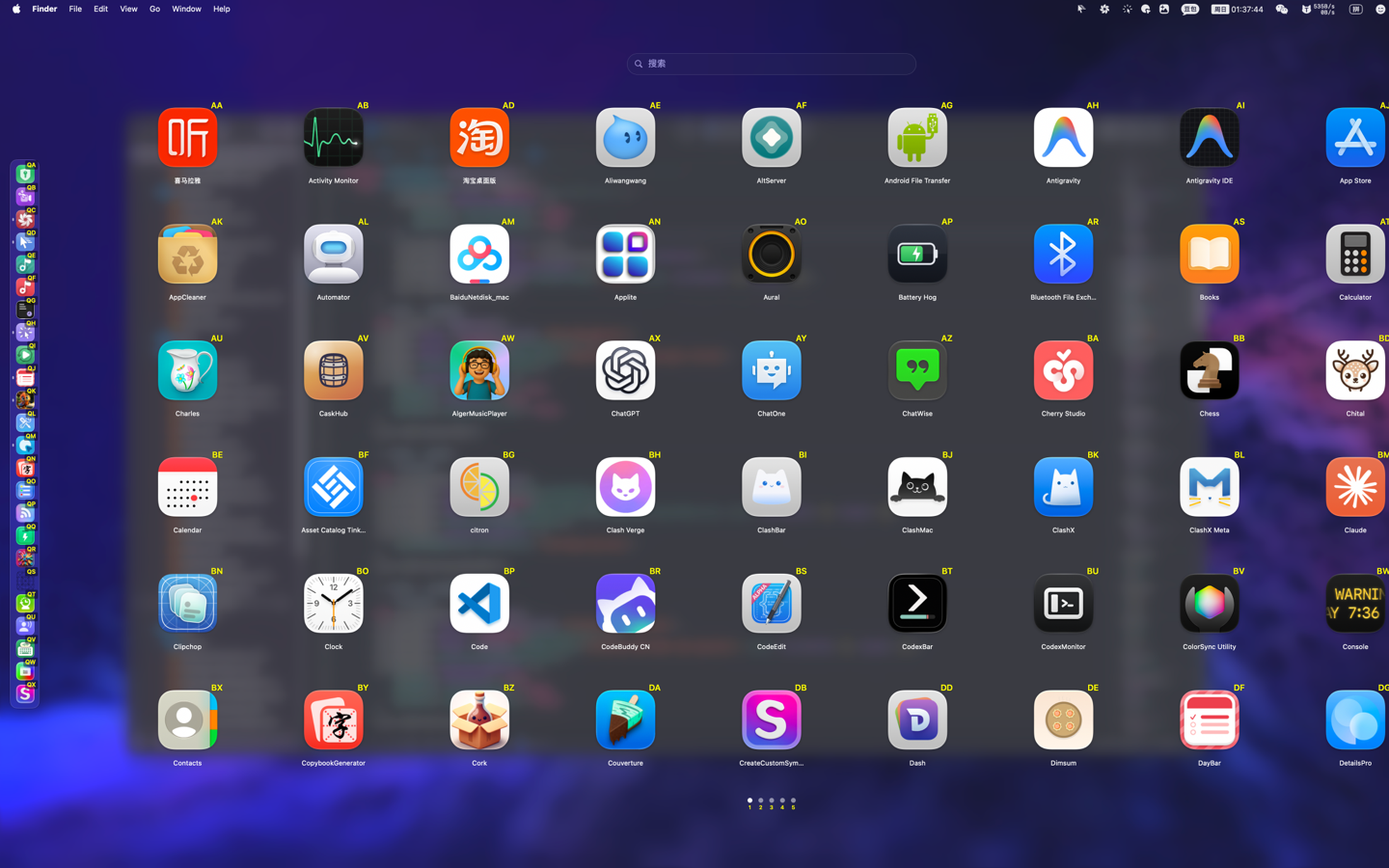Open the Clipchop app
Image resolution: width=1389 pixels, height=868 pixels.
(187, 604)
